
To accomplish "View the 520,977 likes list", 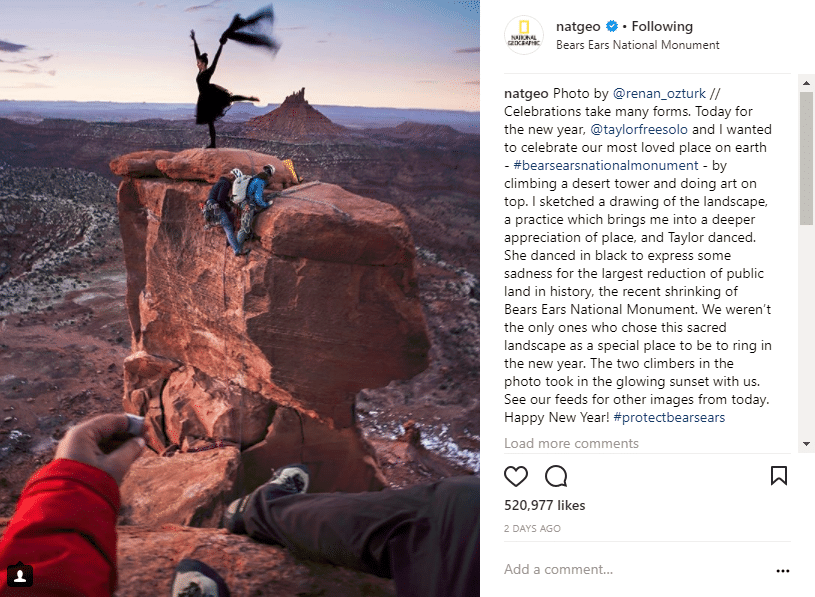I will 544,506.
